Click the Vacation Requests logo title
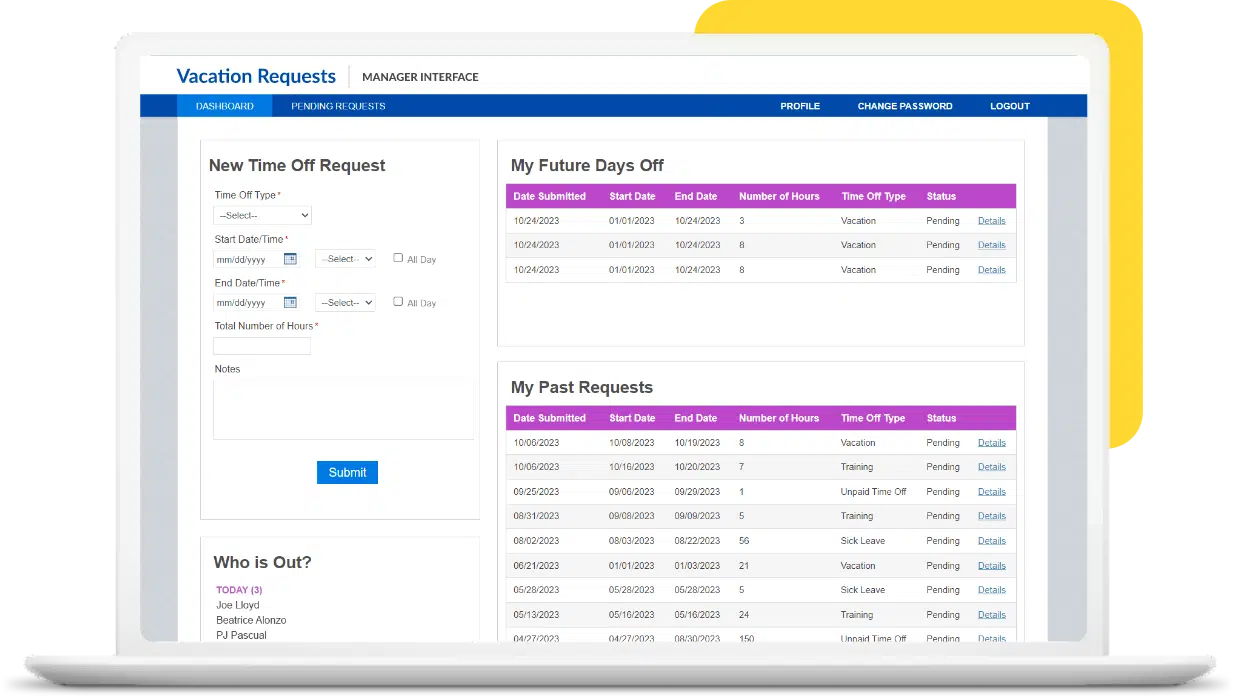 point(256,77)
